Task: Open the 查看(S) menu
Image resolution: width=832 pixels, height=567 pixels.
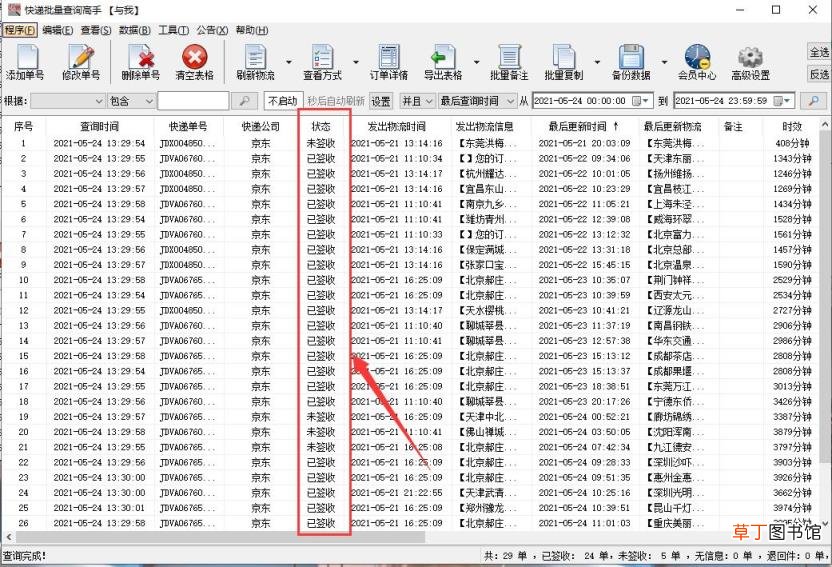Action: [x=96, y=30]
